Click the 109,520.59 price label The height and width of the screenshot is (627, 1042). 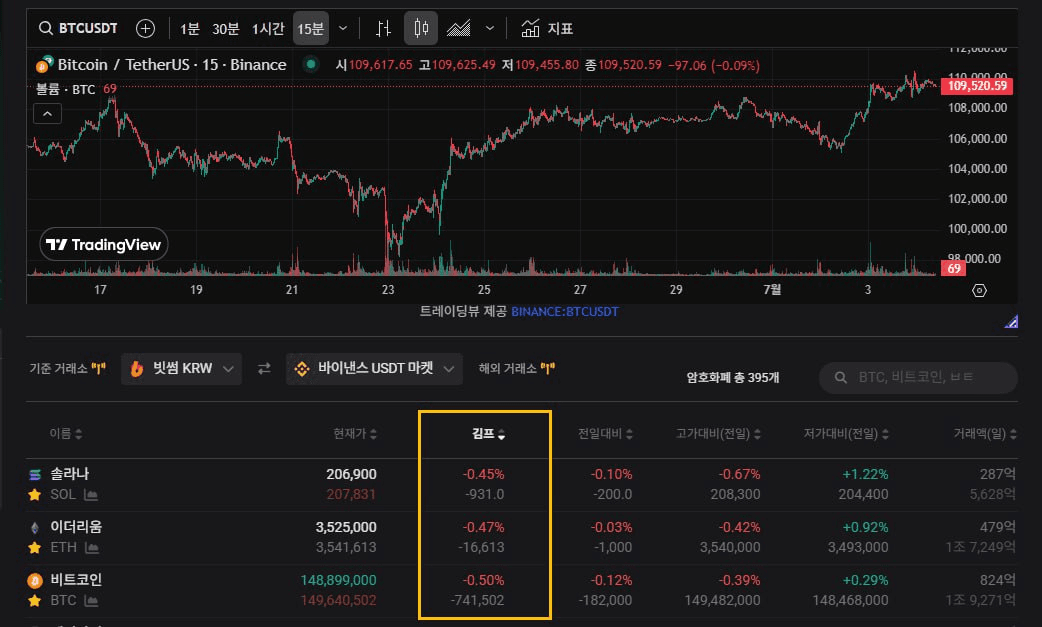click(x=977, y=86)
